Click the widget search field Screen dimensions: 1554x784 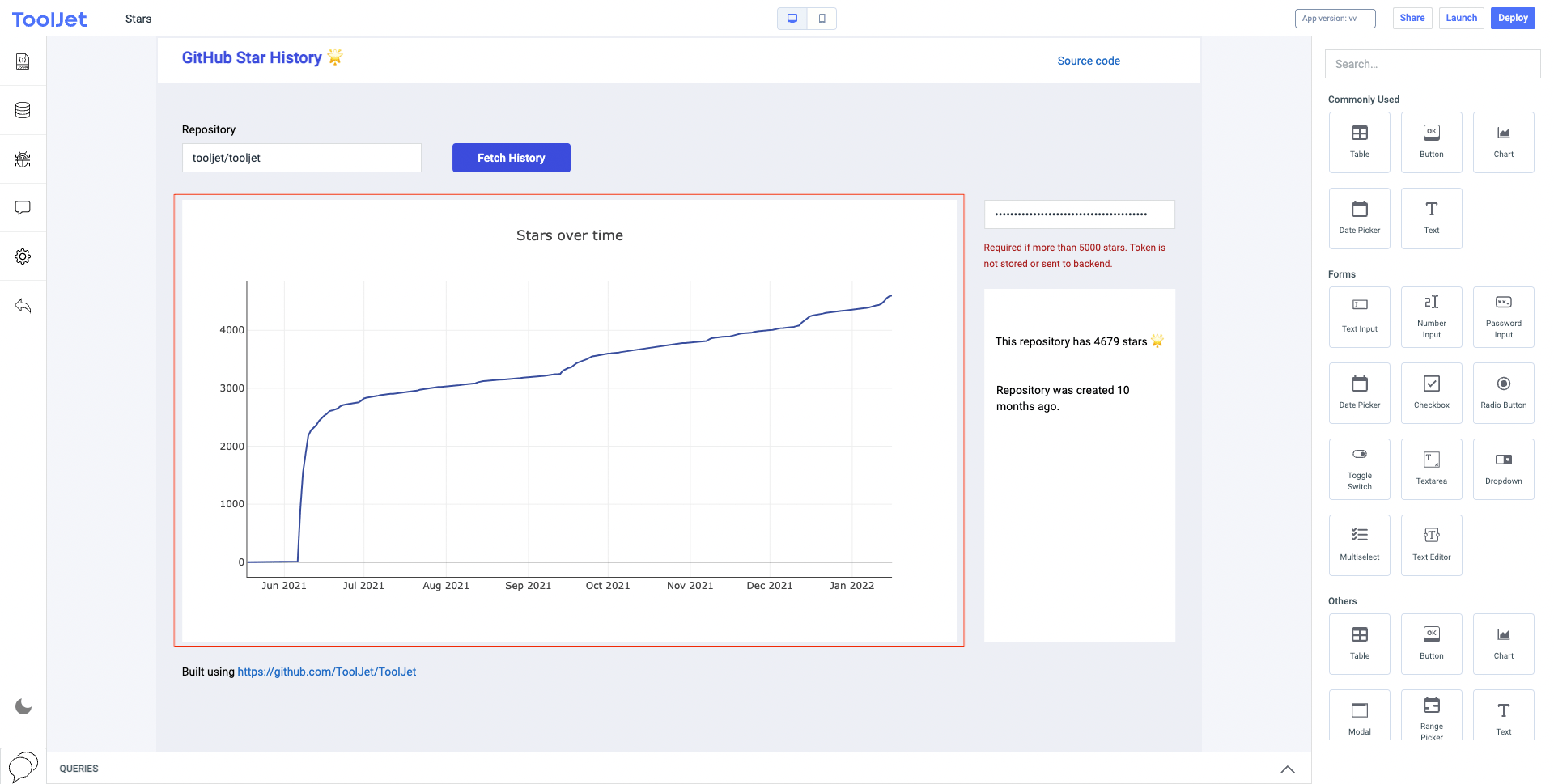click(x=1433, y=63)
